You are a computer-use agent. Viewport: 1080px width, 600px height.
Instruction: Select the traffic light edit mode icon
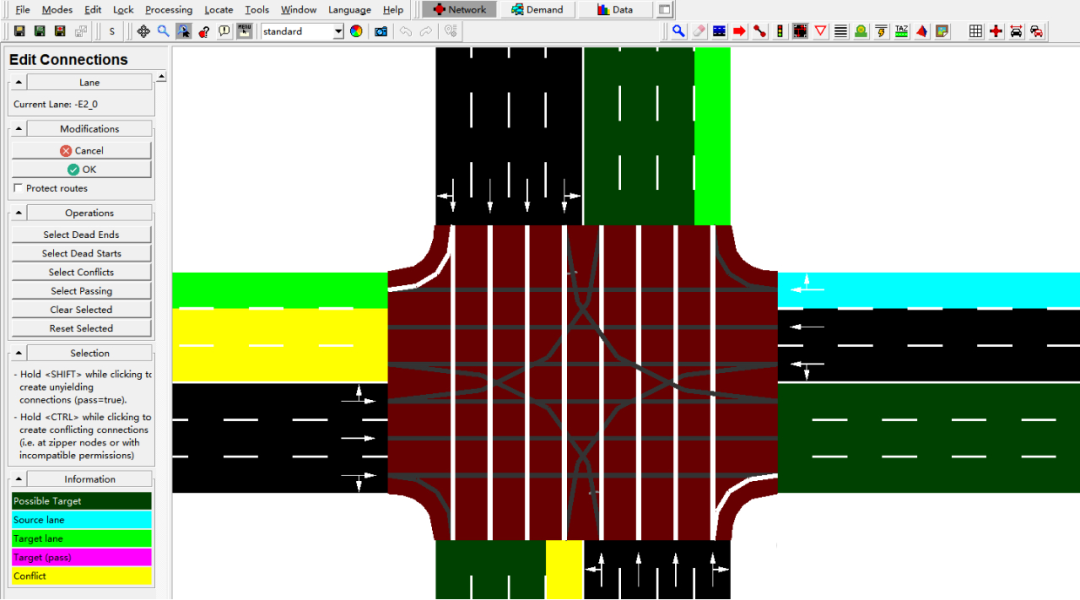pyautogui.click(x=780, y=31)
